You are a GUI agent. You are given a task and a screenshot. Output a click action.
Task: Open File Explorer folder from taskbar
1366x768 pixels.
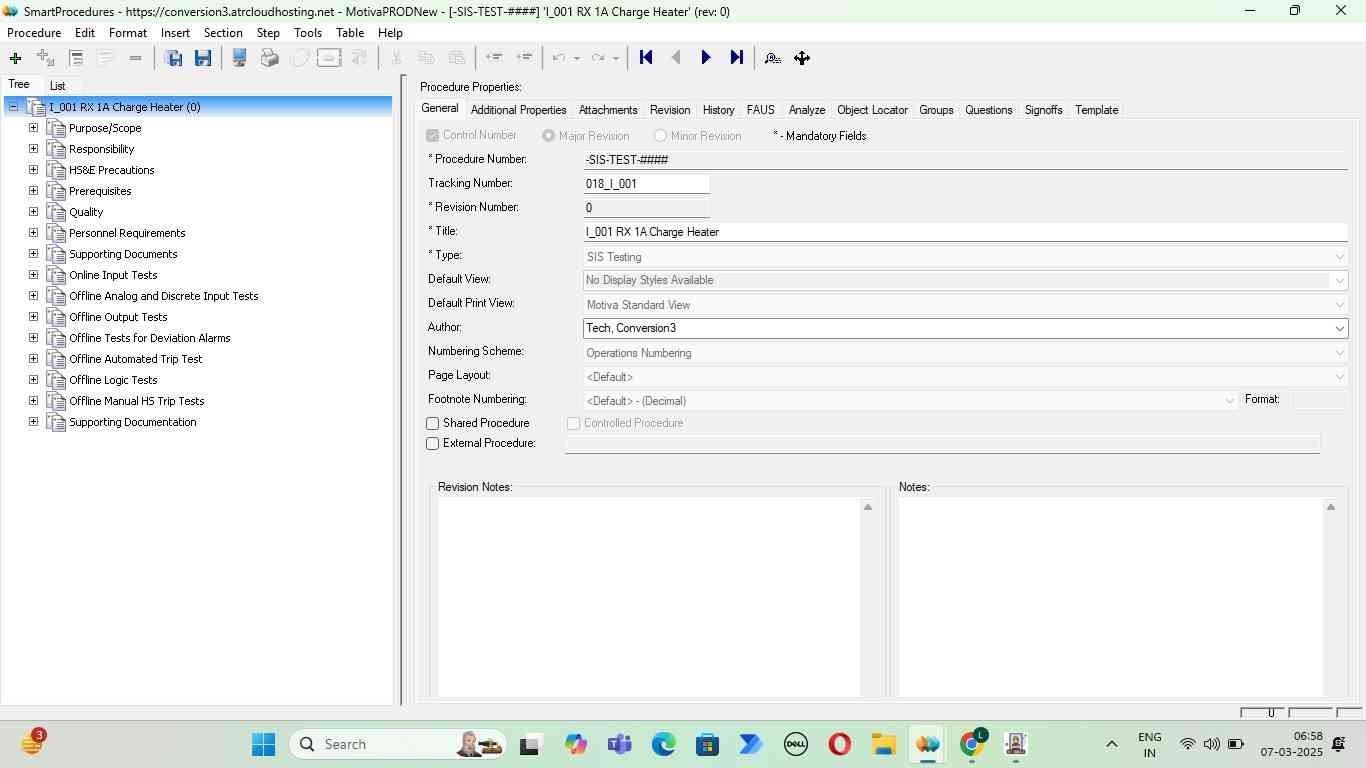[x=883, y=744]
